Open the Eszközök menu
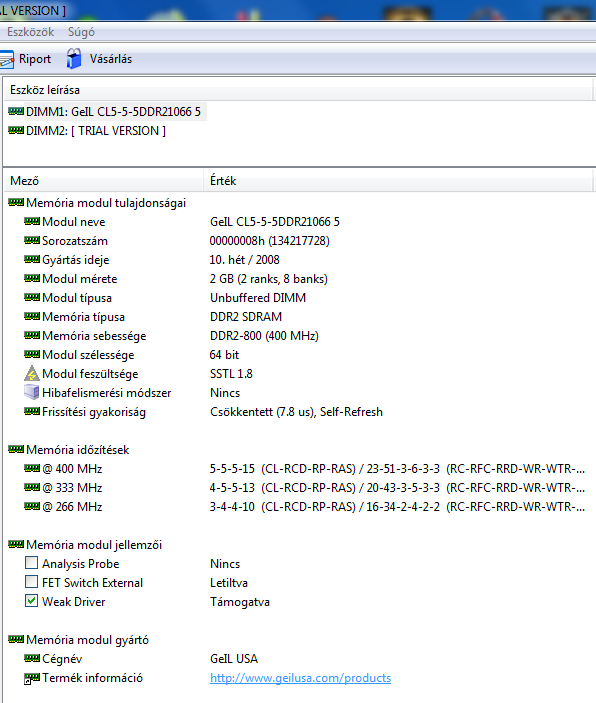The image size is (596, 703). [x=30, y=32]
